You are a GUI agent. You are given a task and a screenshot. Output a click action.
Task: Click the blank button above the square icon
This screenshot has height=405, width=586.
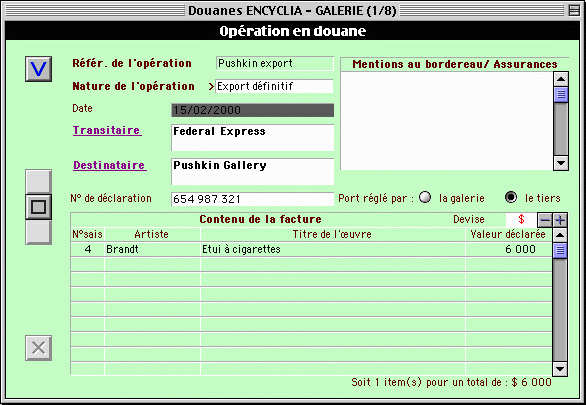click(x=38, y=182)
